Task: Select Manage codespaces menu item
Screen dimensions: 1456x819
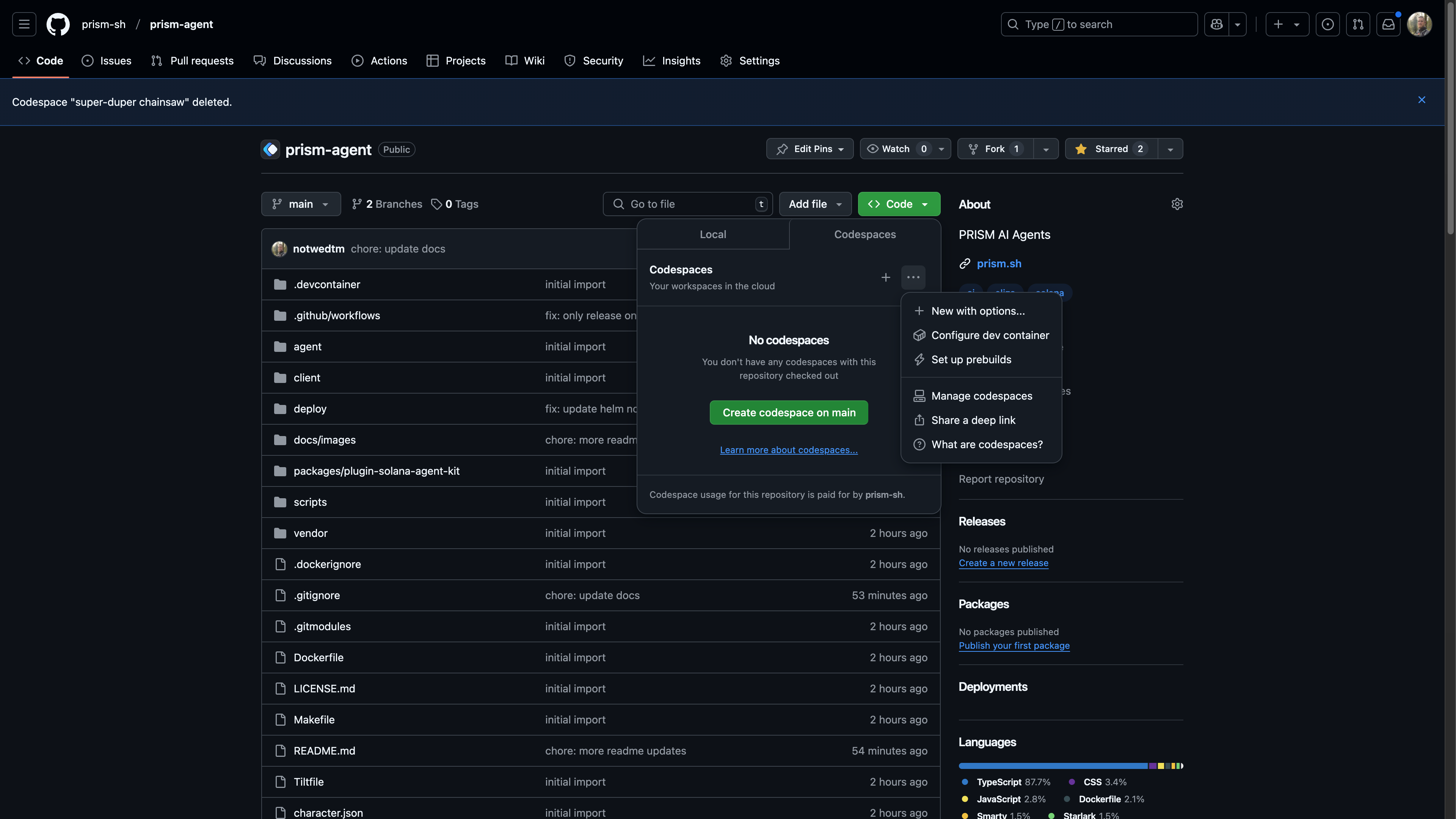Action: (x=981, y=395)
